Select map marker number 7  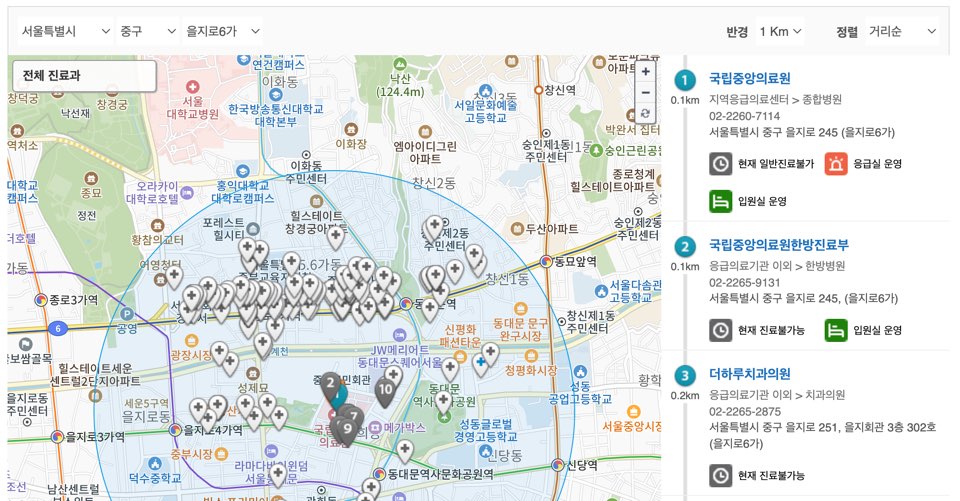[x=354, y=418]
